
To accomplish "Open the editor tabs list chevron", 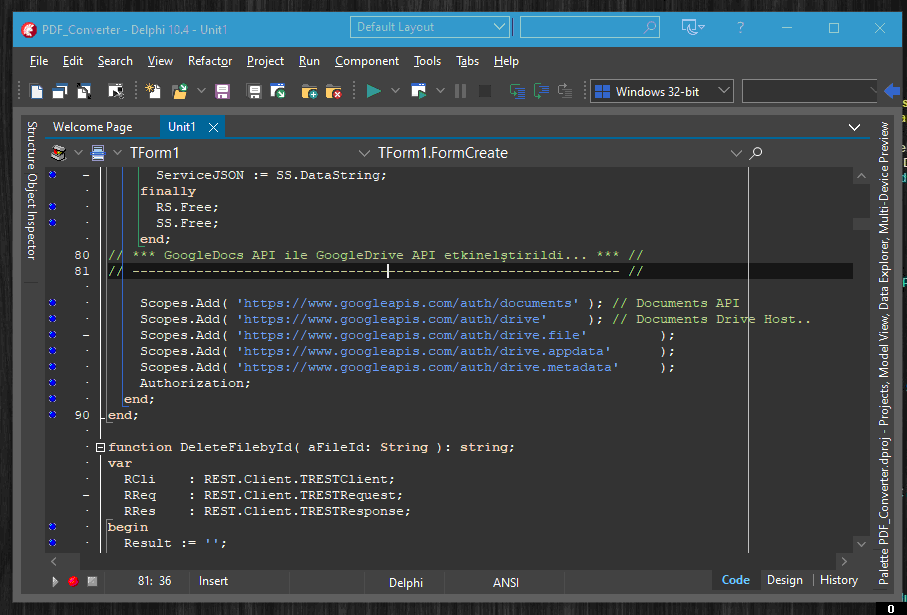I will (854, 127).
